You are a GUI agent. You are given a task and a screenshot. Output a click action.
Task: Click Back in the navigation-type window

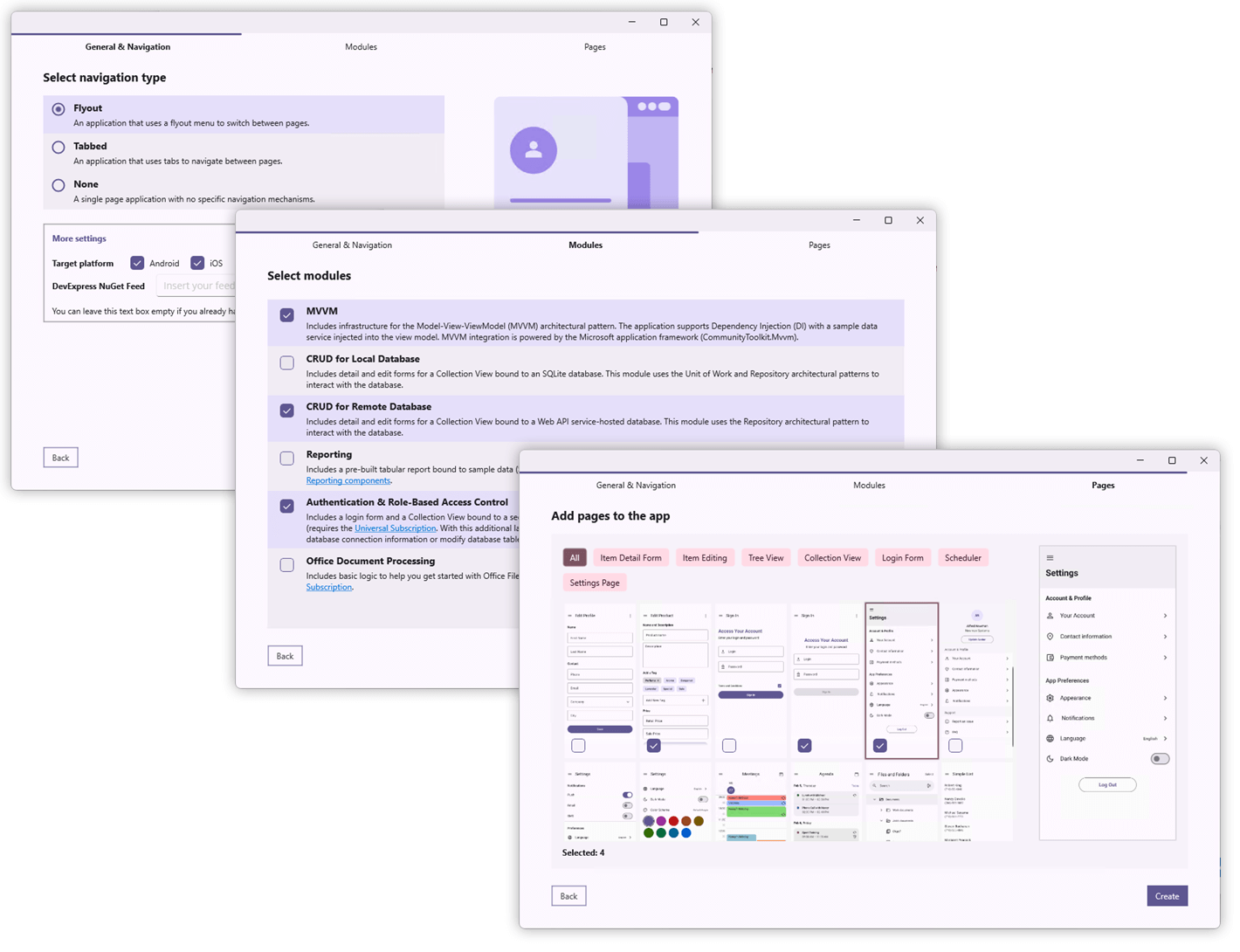pyautogui.click(x=60, y=458)
